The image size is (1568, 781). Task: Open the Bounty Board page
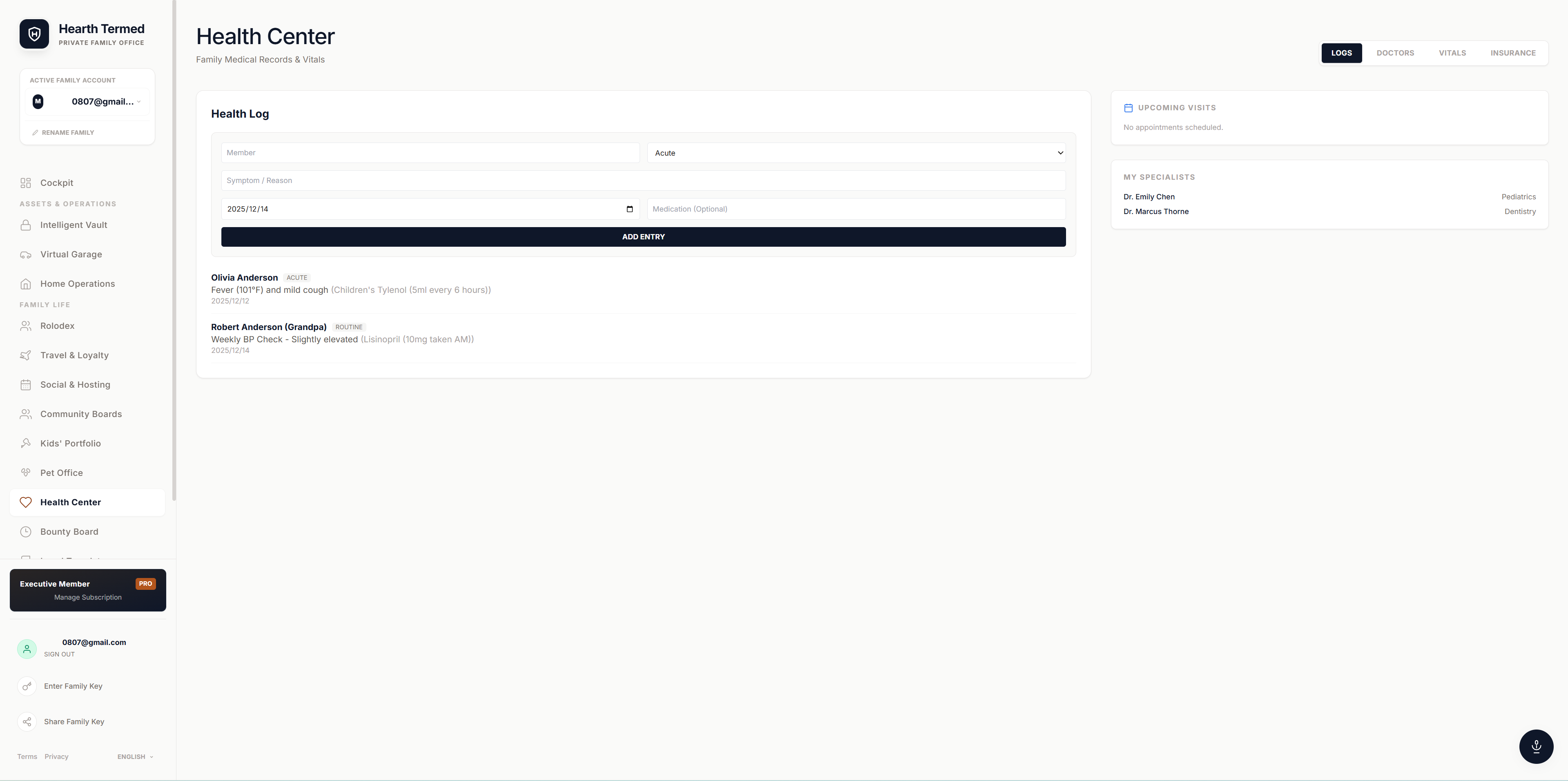pos(69,532)
